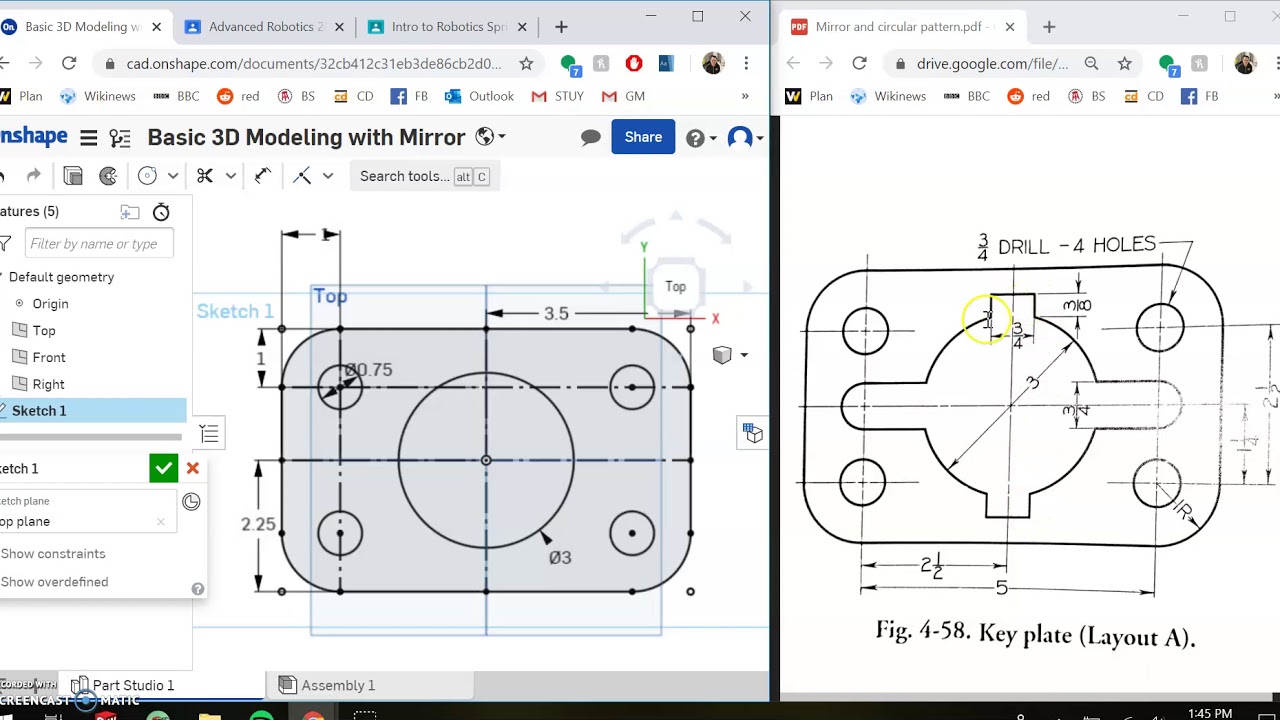This screenshot has width=1280, height=720.
Task: Select the construction/mirror line tool icon
Action: pyautogui.click(x=302, y=176)
